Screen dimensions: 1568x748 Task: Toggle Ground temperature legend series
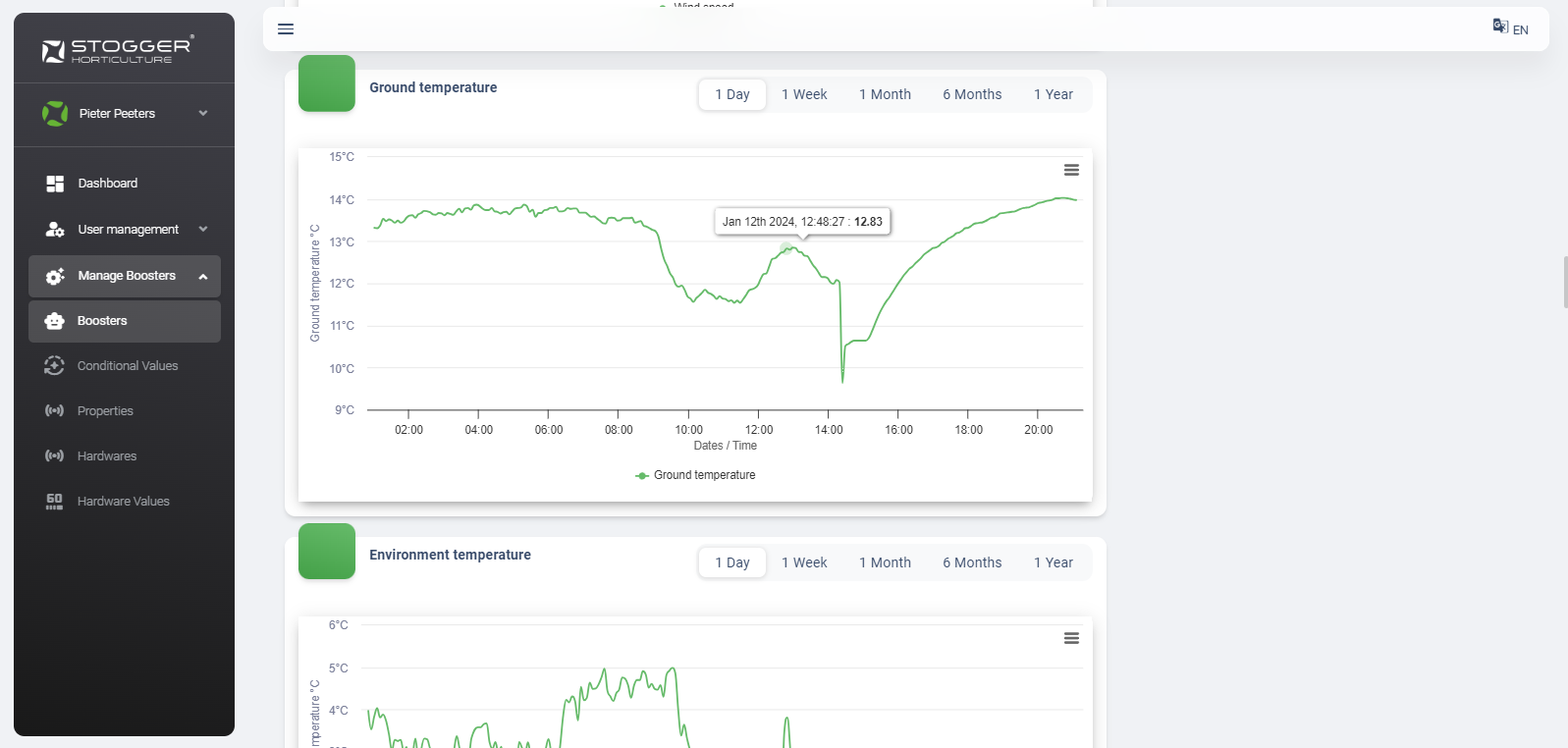pyautogui.click(x=695, y=475)
